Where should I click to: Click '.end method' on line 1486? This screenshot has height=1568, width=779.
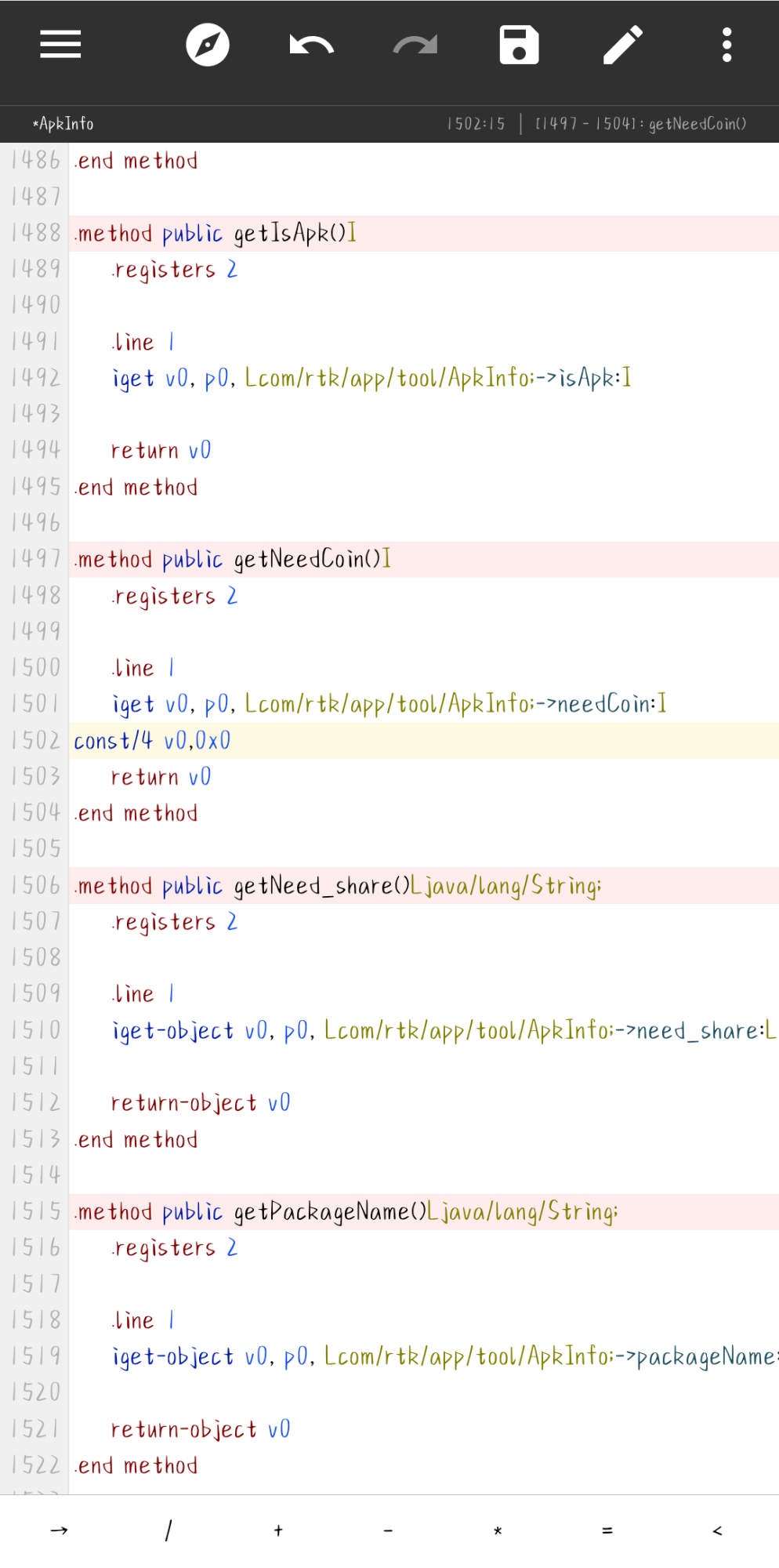click(x=136, y=161)
